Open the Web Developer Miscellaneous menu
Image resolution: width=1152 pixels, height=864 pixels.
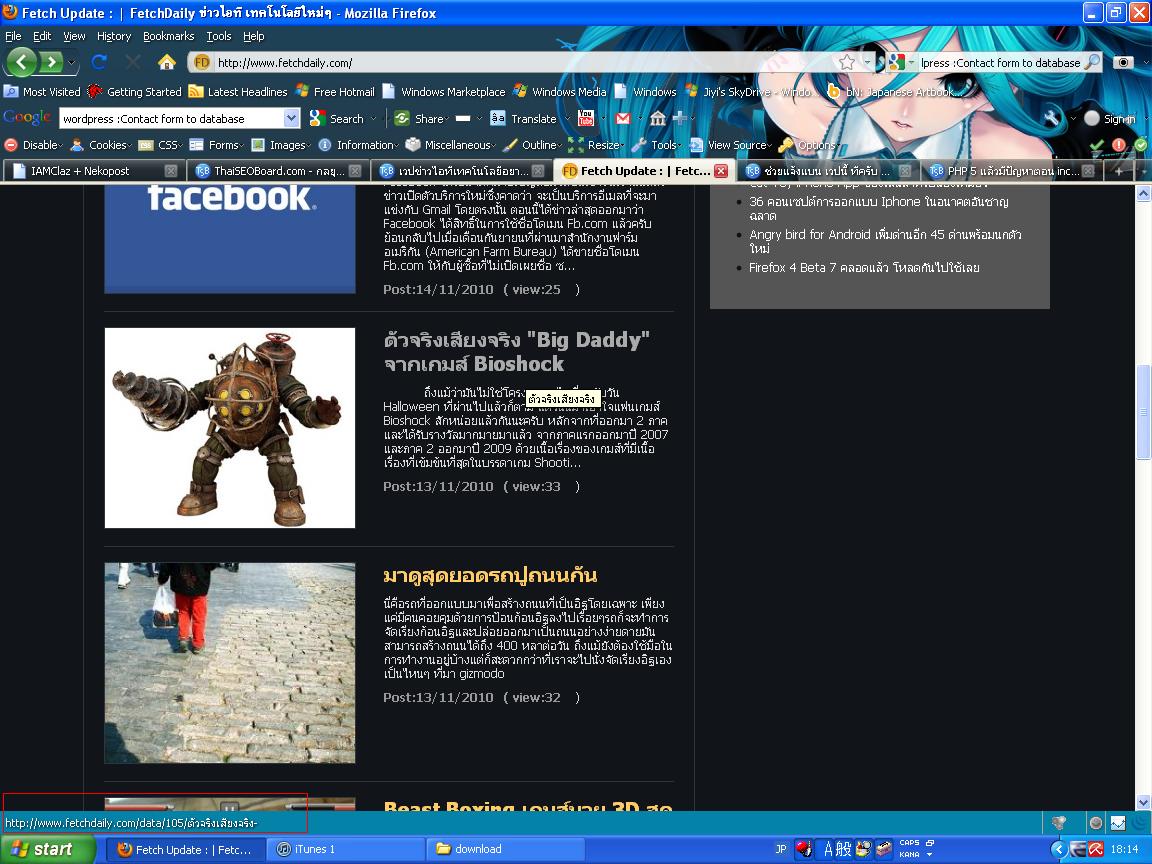point(451,145)
